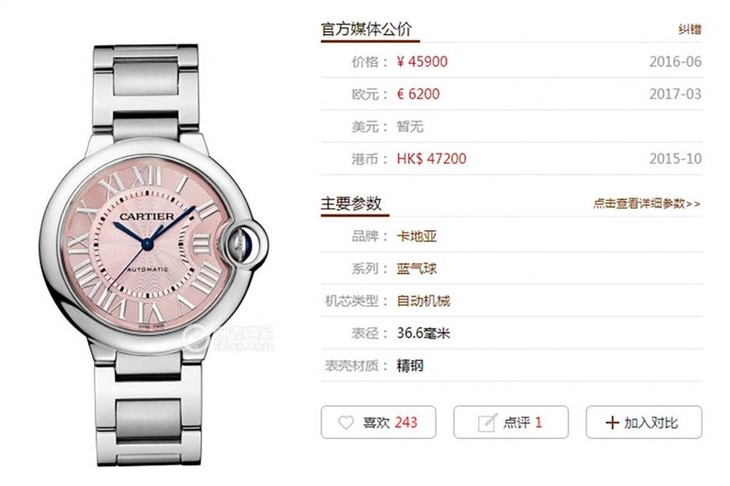View detailed parameters via 点击查看详细参数>>
The width and height of the screenshot is (730, 486).
tap(646, 203)
